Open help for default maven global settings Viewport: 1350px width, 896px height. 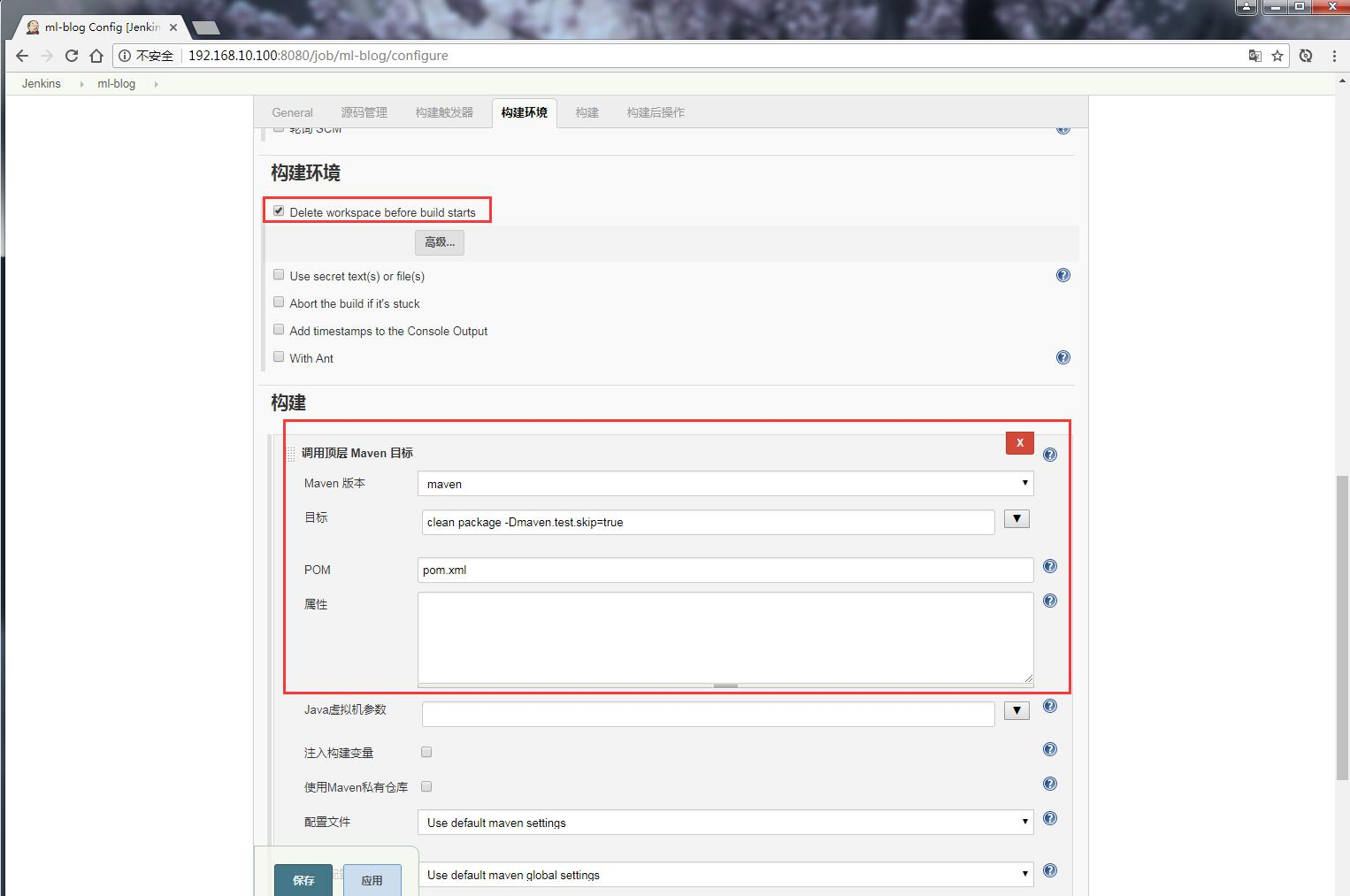pos(1050,870)
